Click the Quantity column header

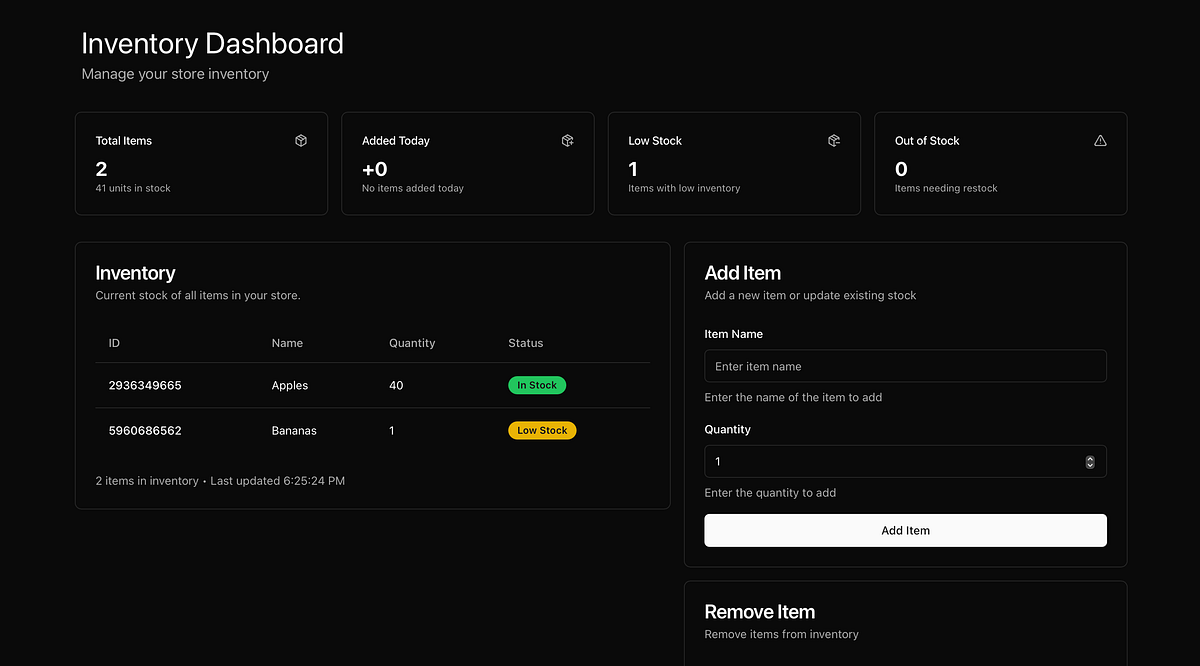[x=412, y=343]
